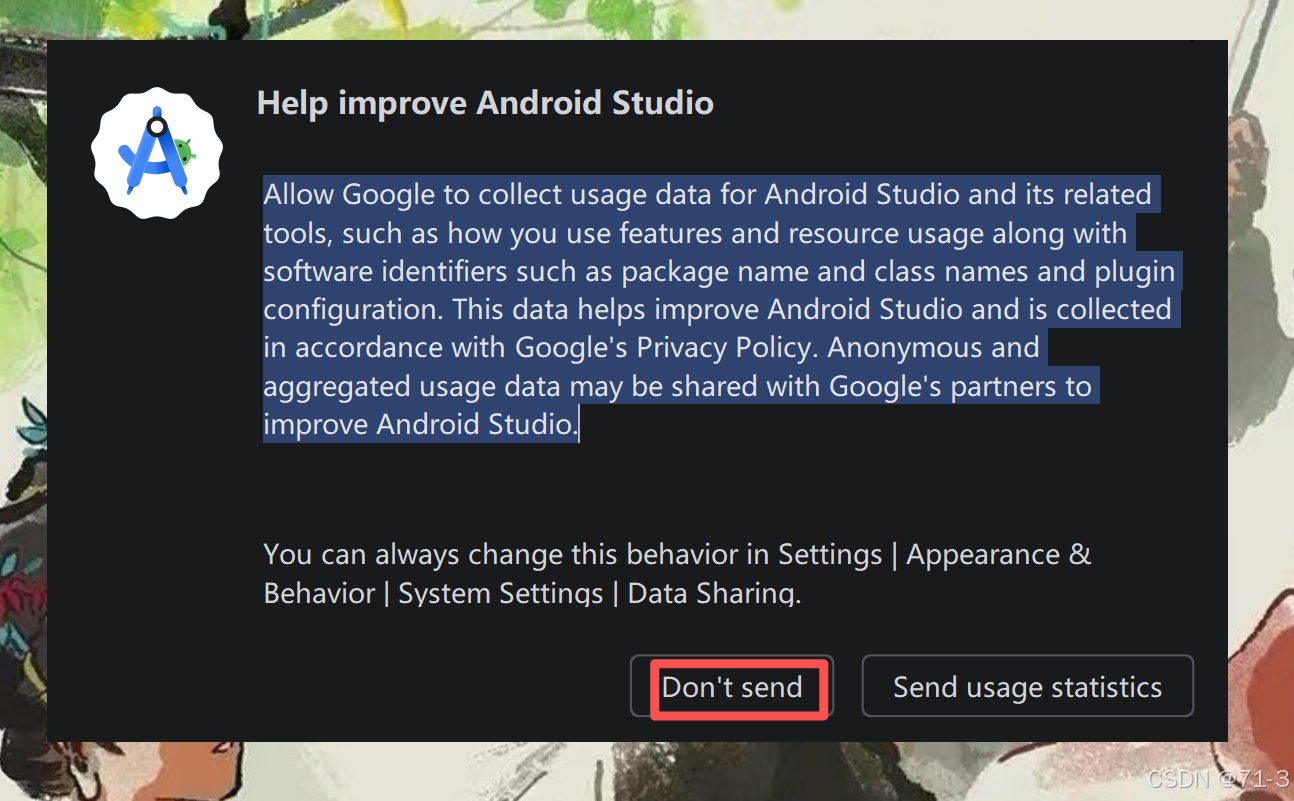
Task: Click the "Help improve Android Studio" heading
Action: pyautogui.click(x=485, y=103)
